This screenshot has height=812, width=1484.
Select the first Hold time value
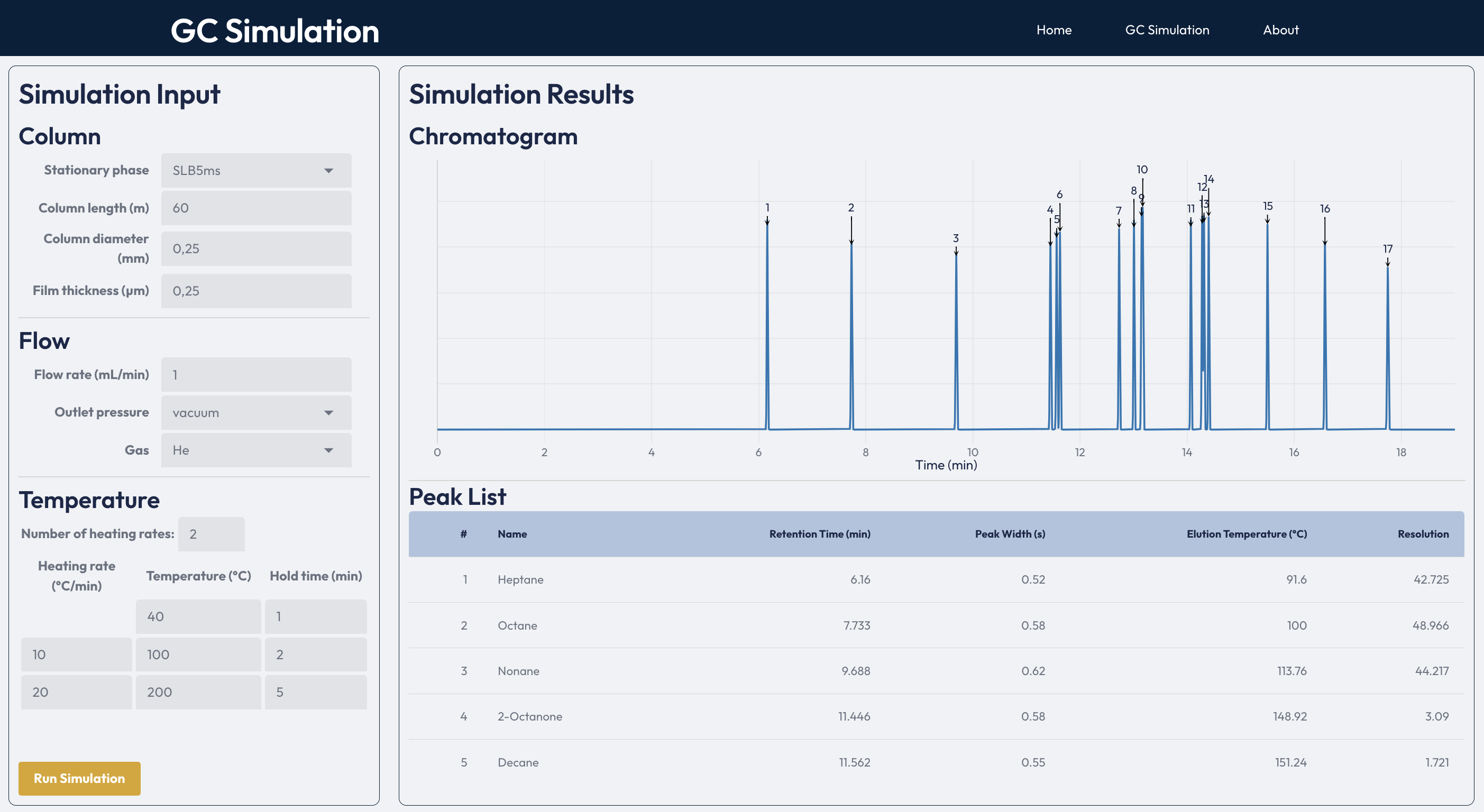(x=315, y=616)
